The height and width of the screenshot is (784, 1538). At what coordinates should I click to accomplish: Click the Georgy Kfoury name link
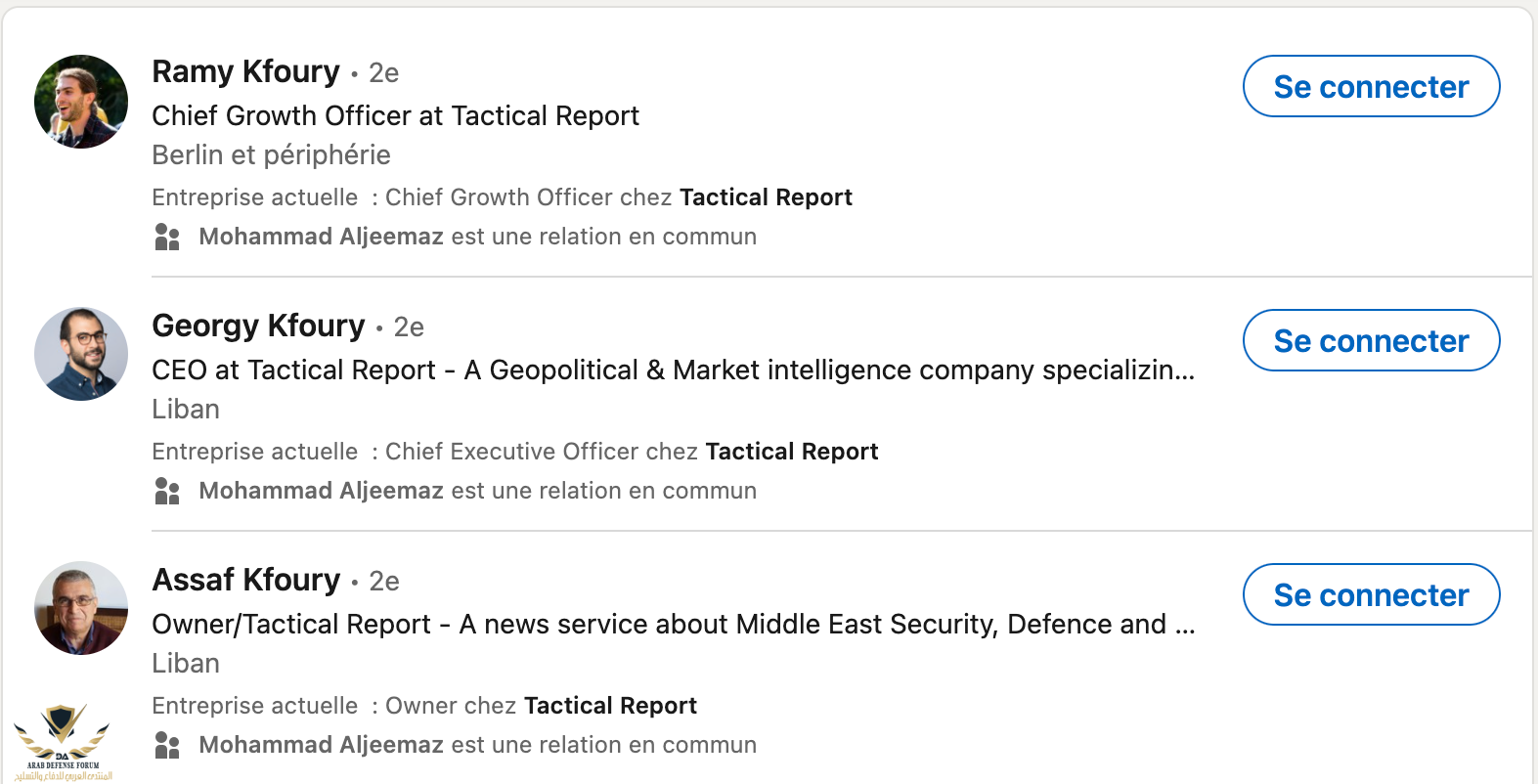click(258, 326)
